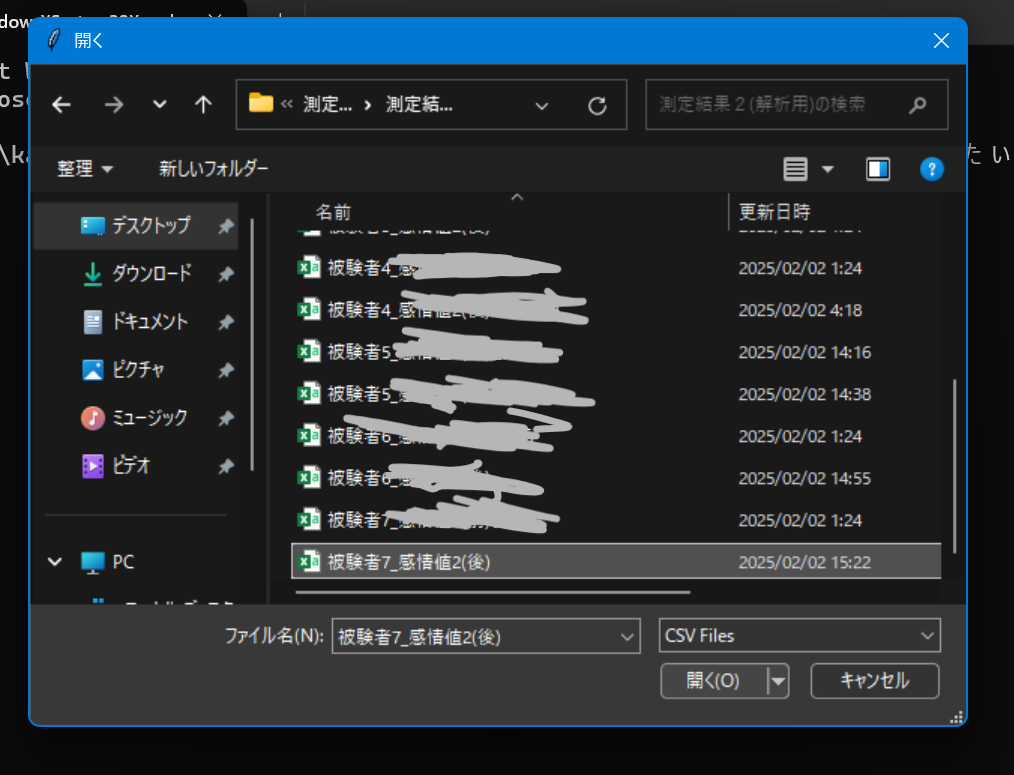
Task: Collapse the PC tree item
Action: pyautogui.click(x=55, y=562)
